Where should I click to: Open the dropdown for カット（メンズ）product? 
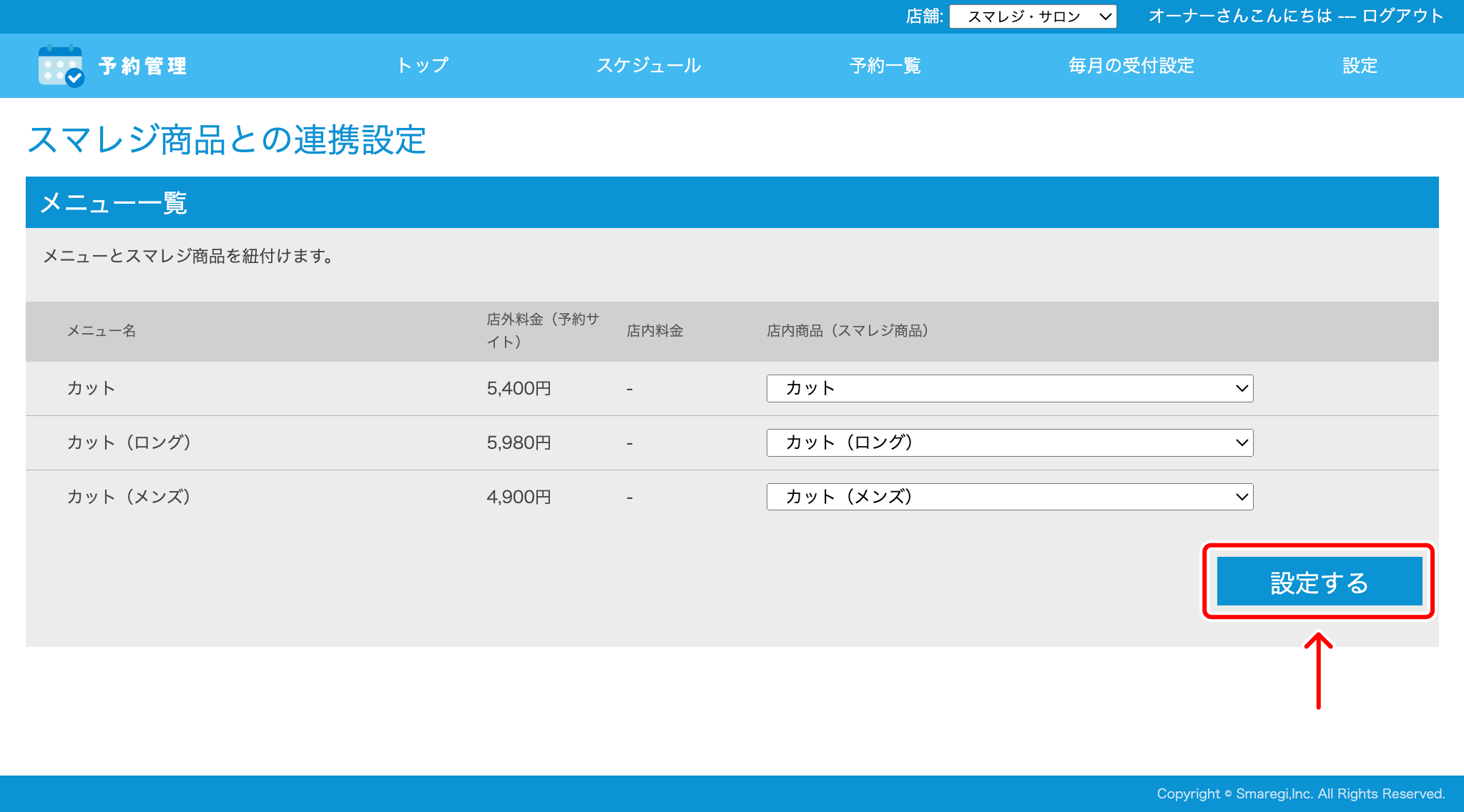pyautogui.click(x=1008, y=496)
